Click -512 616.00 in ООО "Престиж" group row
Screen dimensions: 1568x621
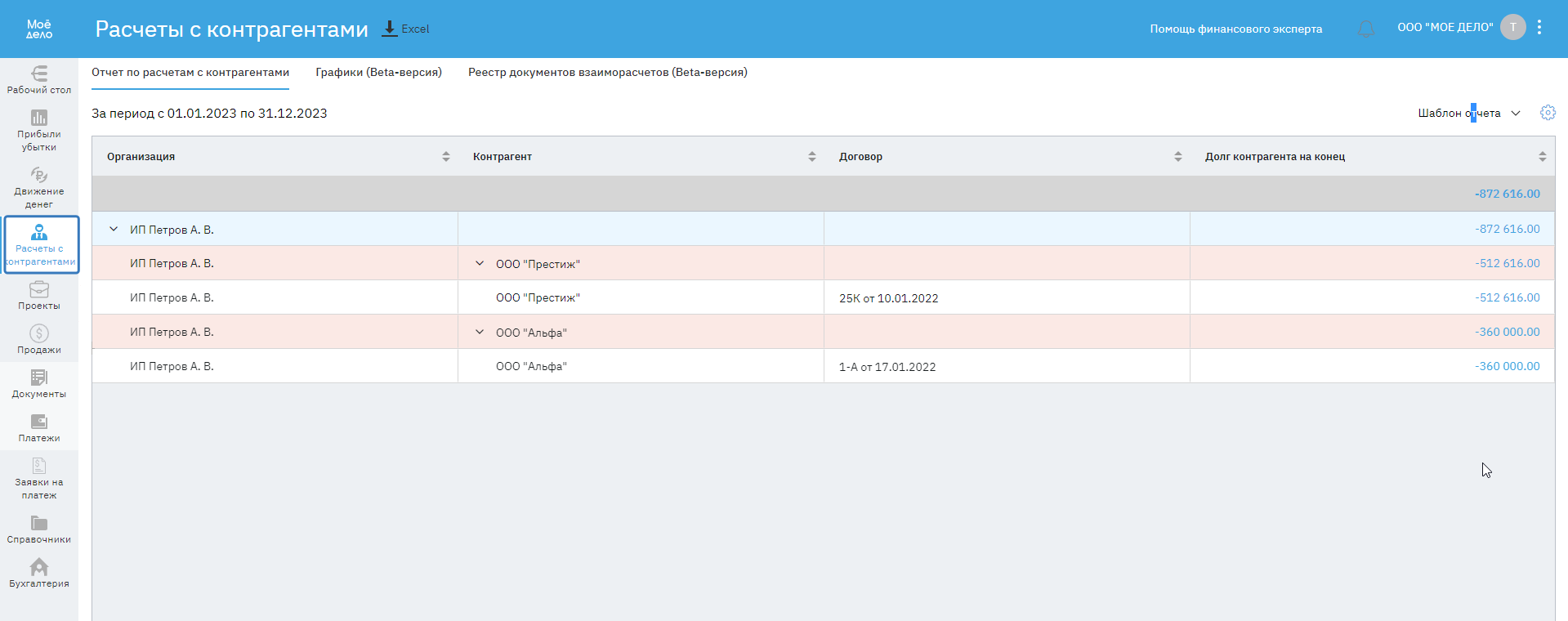click(x=1508, y=263)
